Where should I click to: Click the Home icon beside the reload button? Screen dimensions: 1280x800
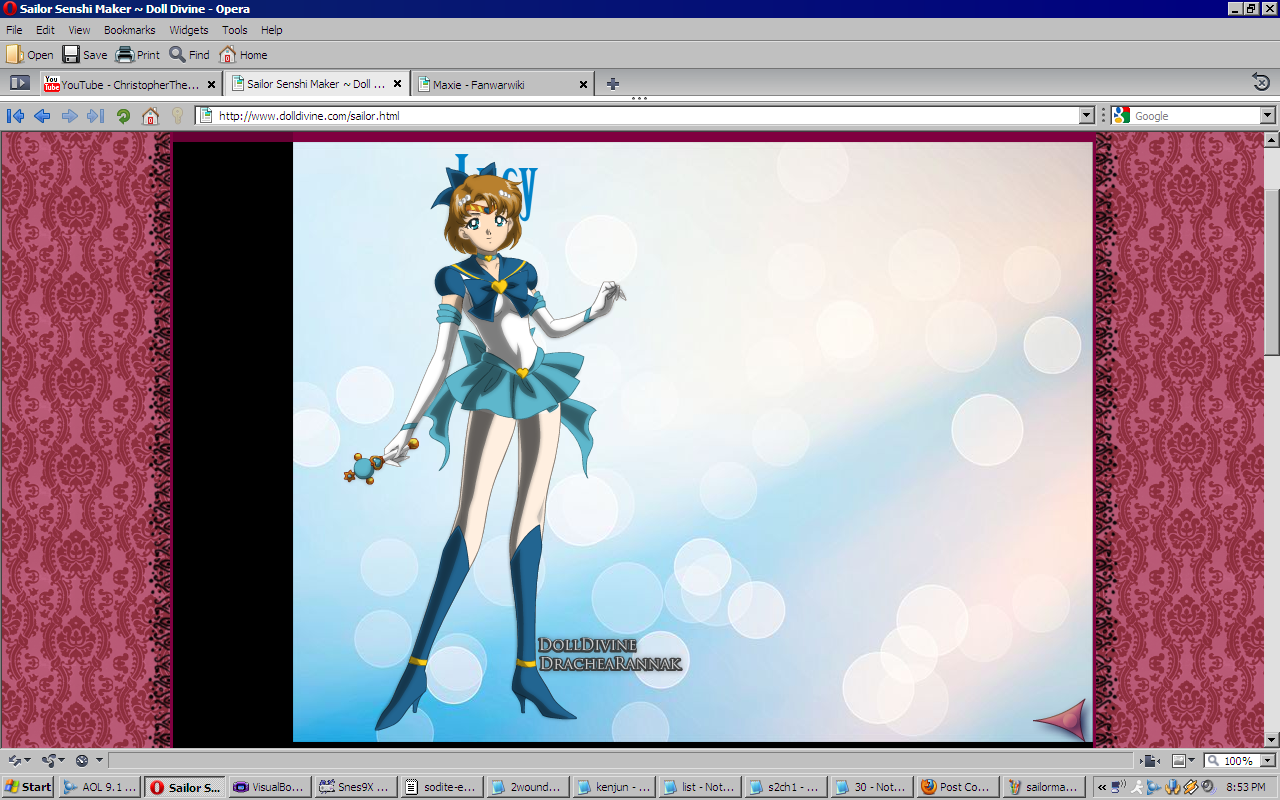[x=150, y=116]
